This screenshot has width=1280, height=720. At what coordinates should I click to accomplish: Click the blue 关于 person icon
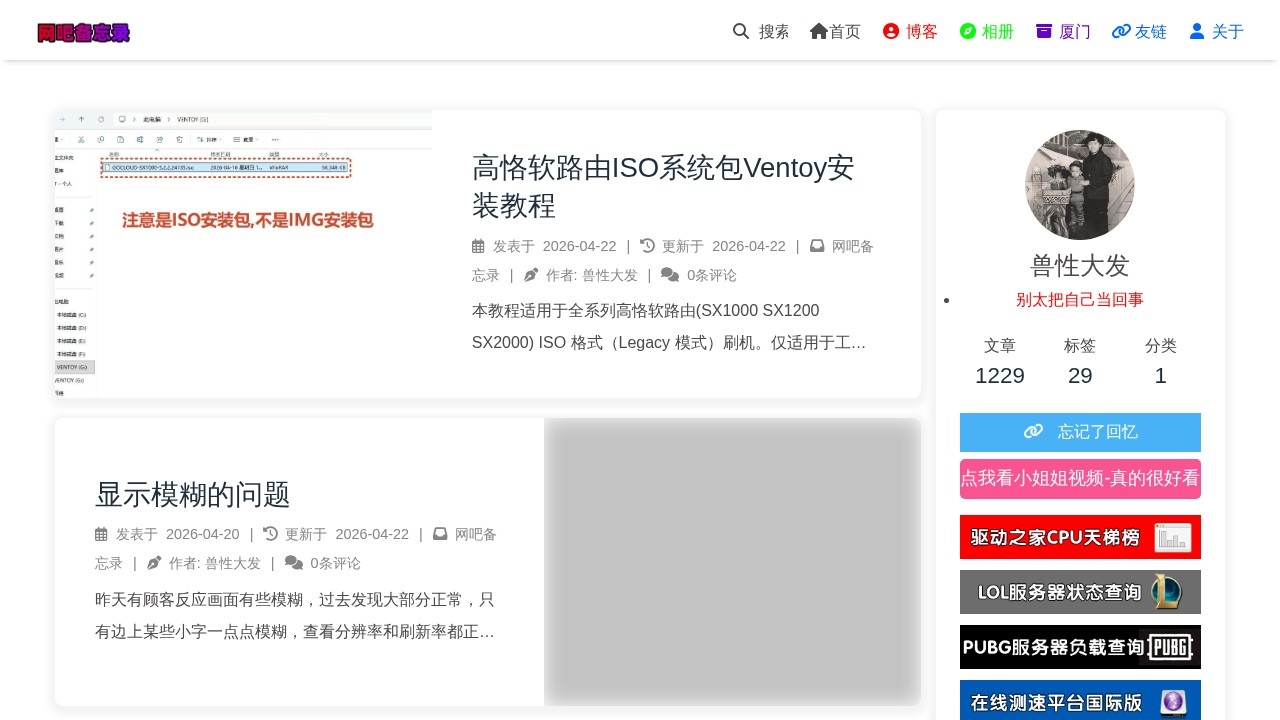click(1197, 31)
